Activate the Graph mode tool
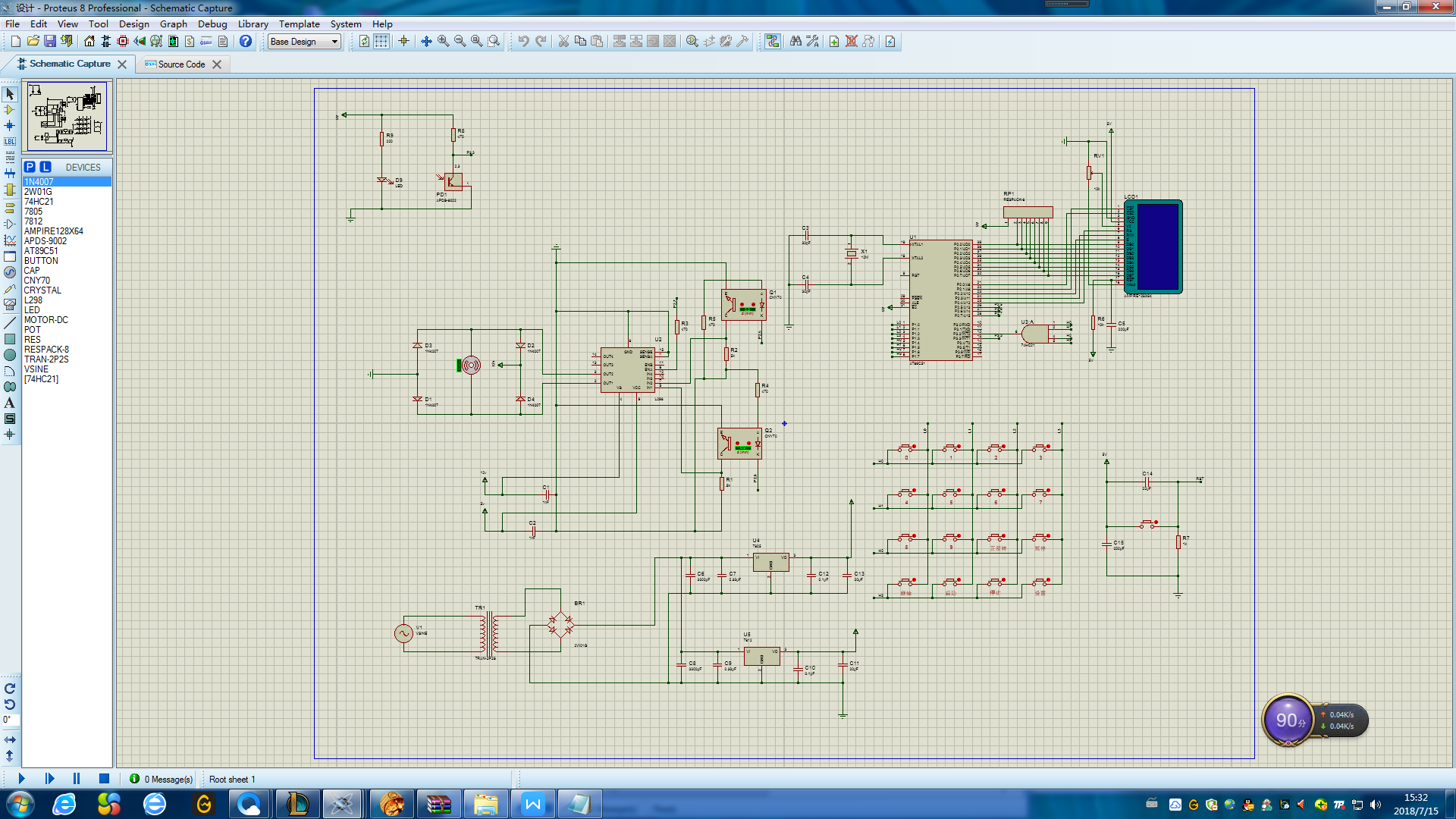 10,240
